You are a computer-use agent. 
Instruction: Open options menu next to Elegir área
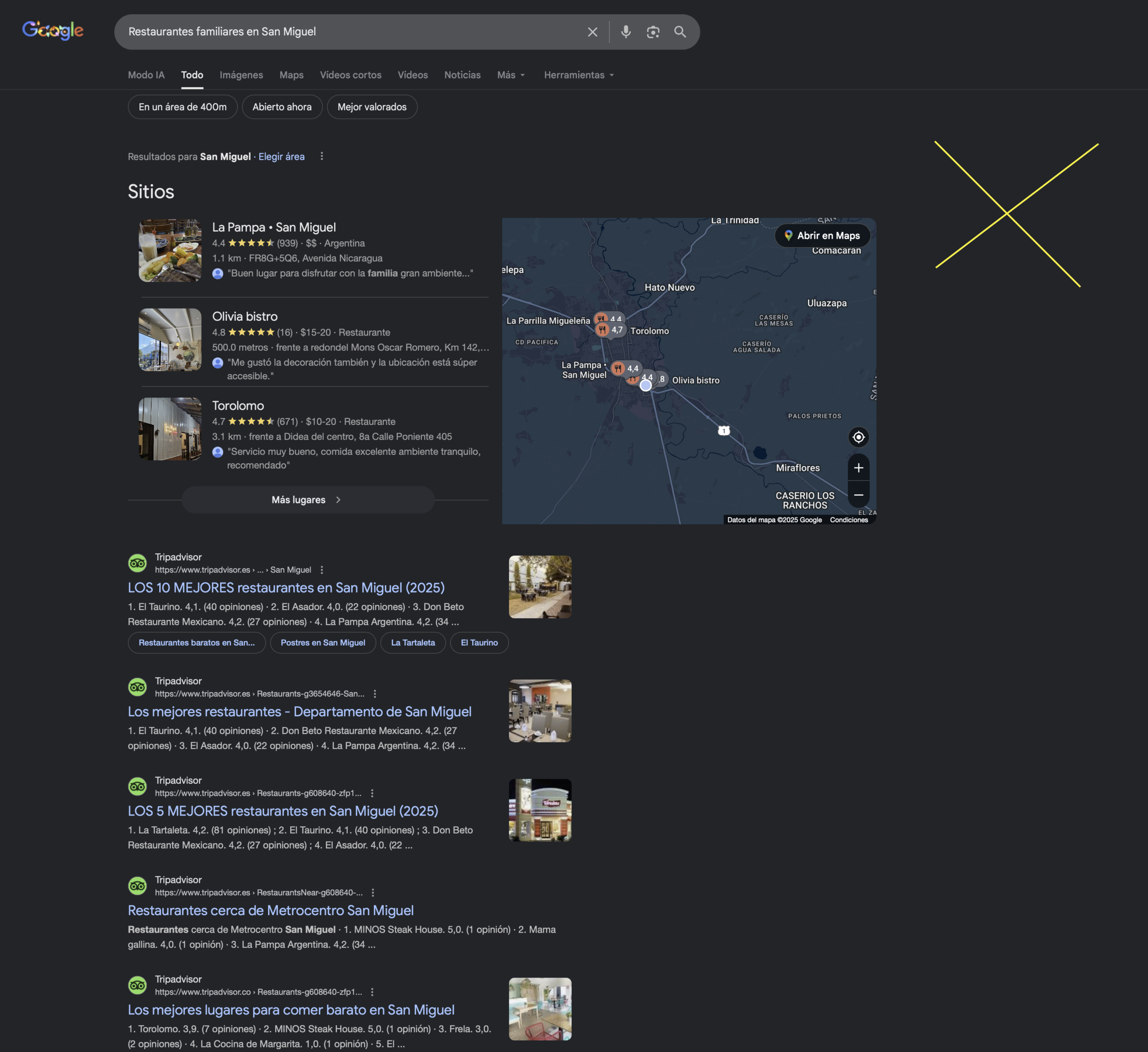(x=322, y=156)
